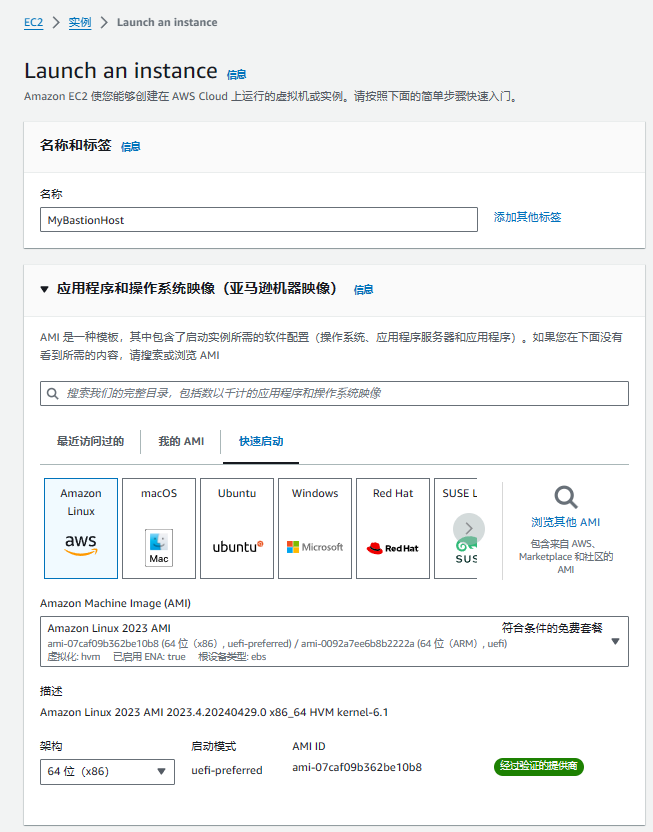Click Launch an instance in the breadcrumb
The height and width of the screenshot is (832, 653).
[x=167, y=22]
